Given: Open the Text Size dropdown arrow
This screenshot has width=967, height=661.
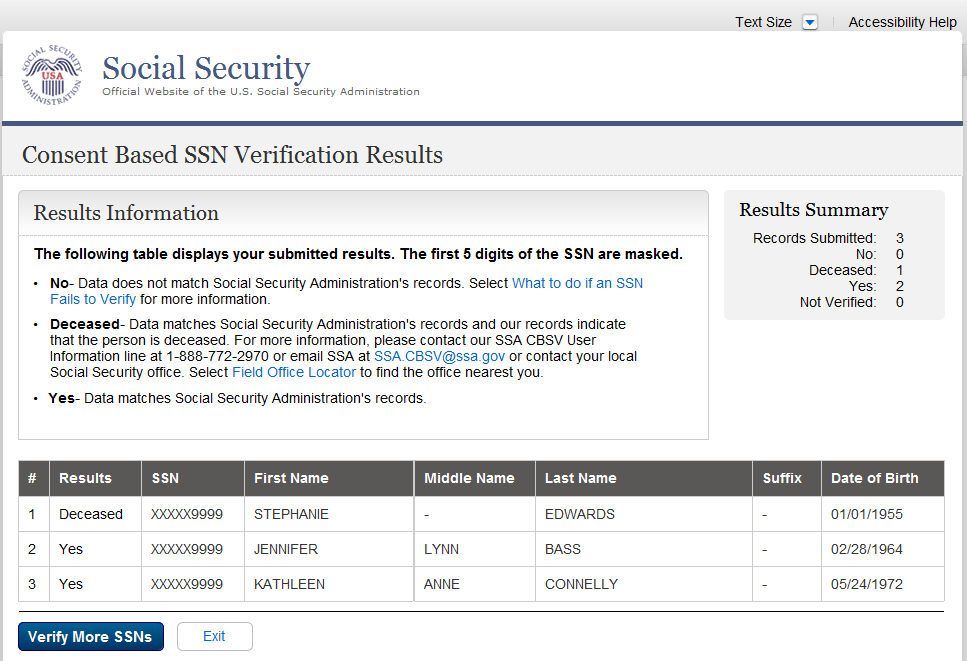Looking at the screenshot, I should 809,23.
